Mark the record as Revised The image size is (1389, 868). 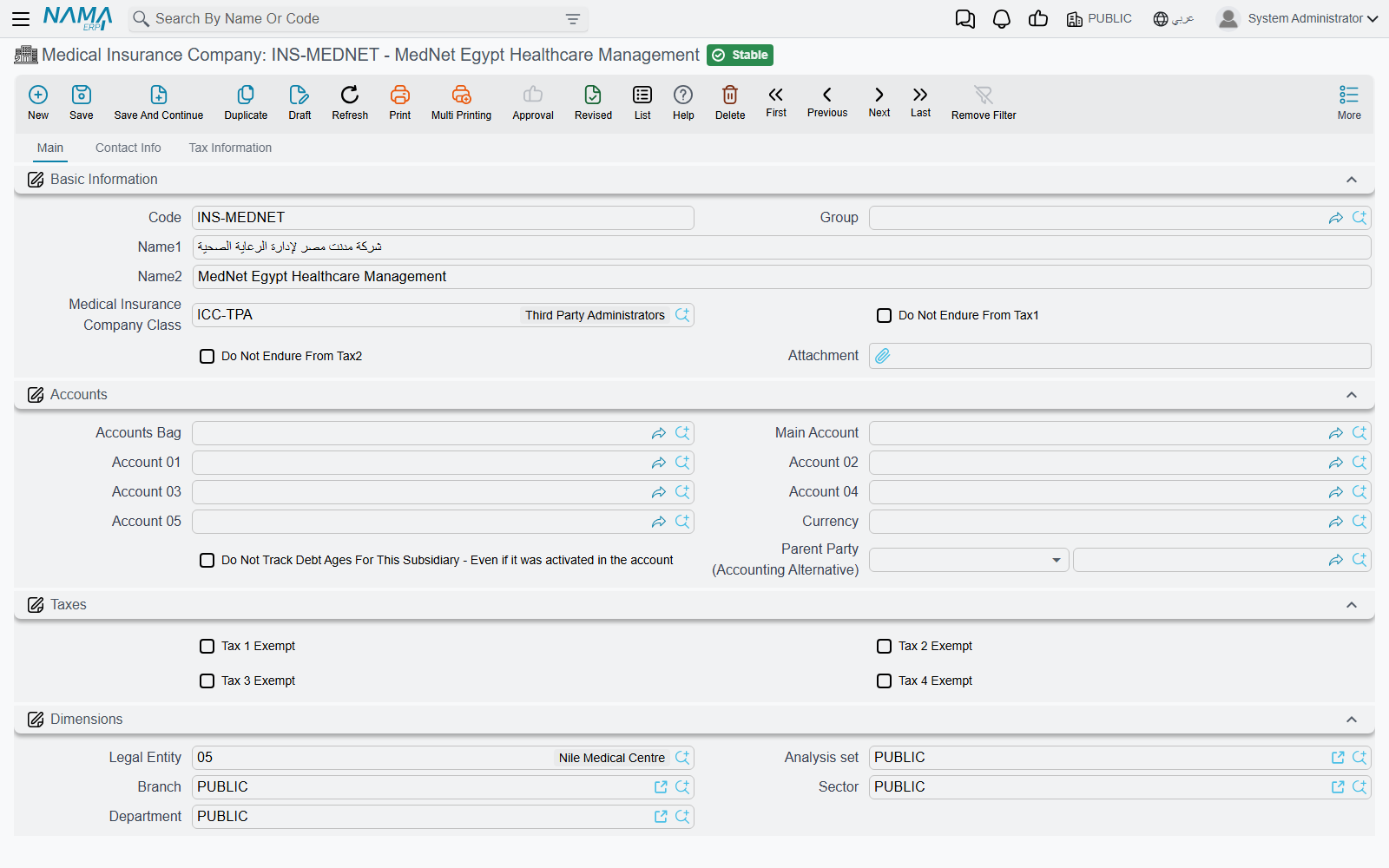[x=593, y=95]
